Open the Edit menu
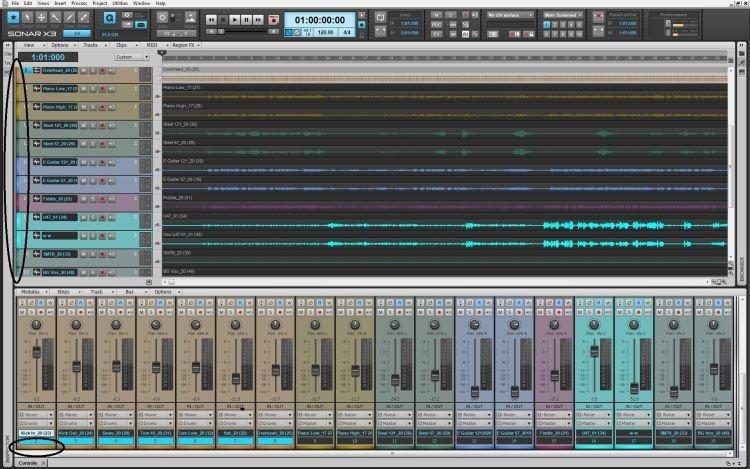The height and width of the screenshot is (469, 750). pos(28,3)
